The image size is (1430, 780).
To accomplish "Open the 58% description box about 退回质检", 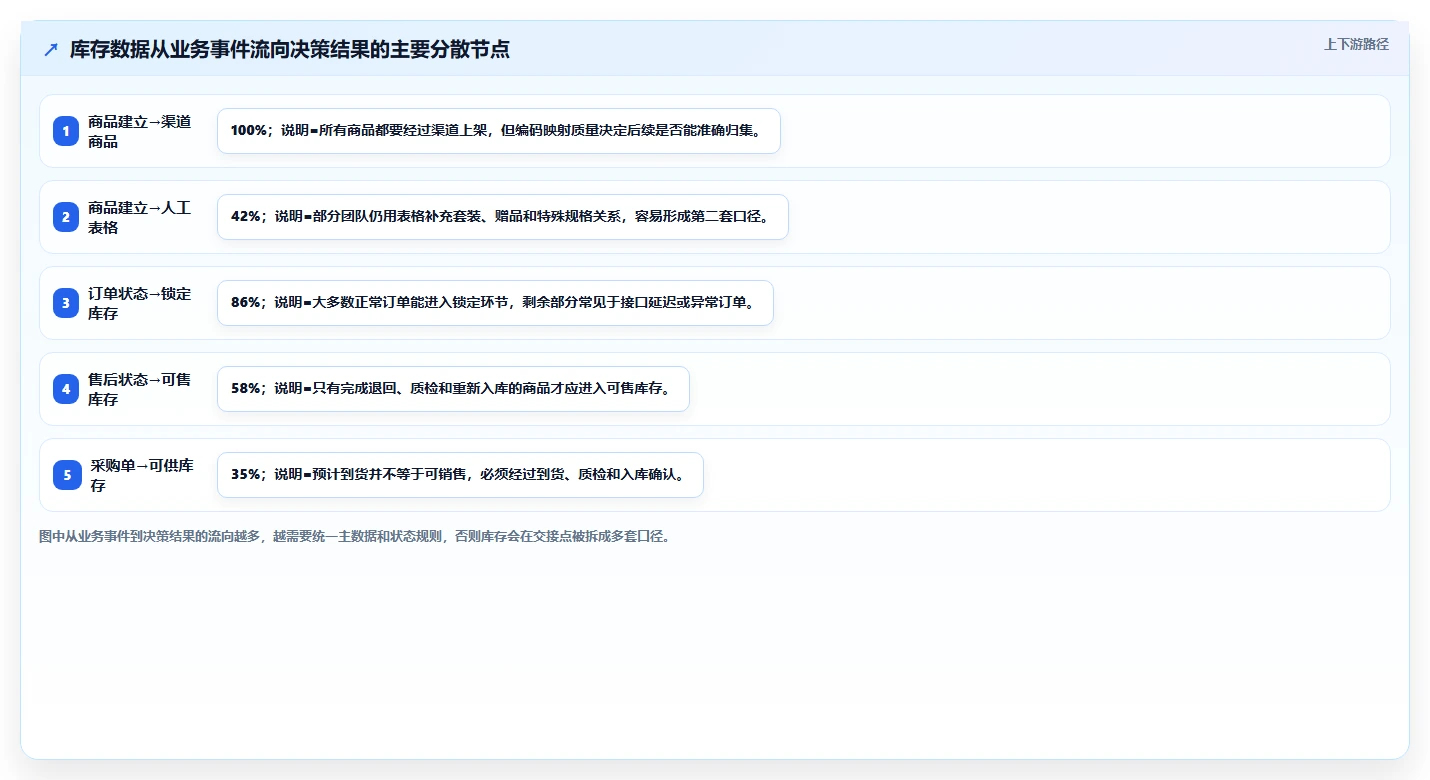I will [453, 389].
